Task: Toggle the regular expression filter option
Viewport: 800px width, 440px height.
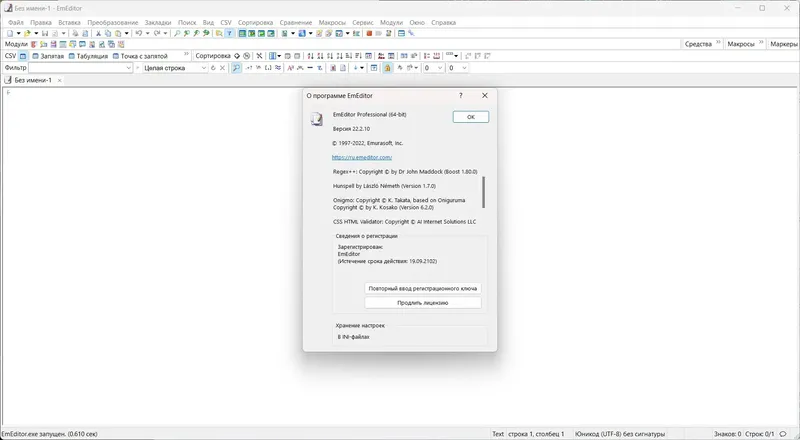Action: coord(249,68)
